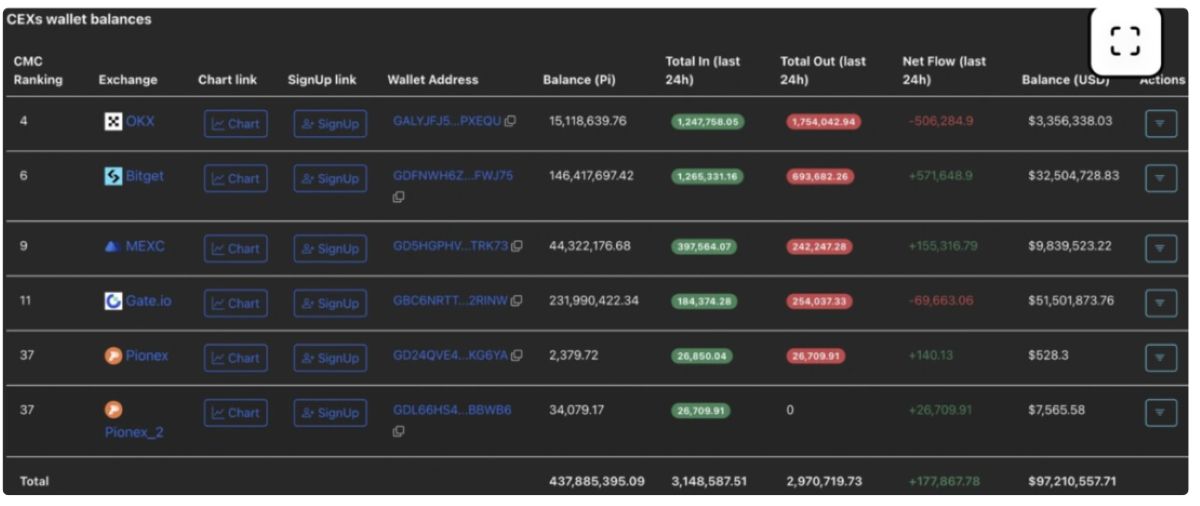
Task: Click SignUp for Pionex_2
Action: 330,412
